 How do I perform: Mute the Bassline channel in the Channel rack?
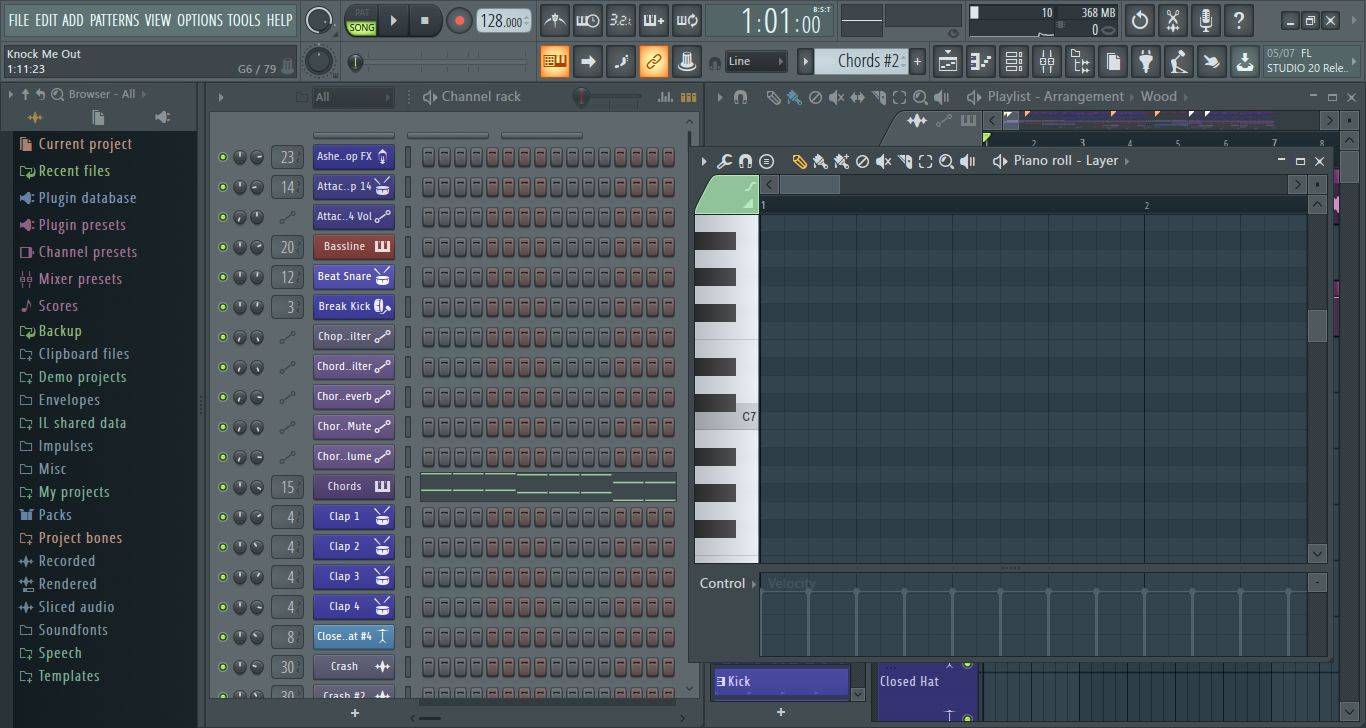[223, 246]
